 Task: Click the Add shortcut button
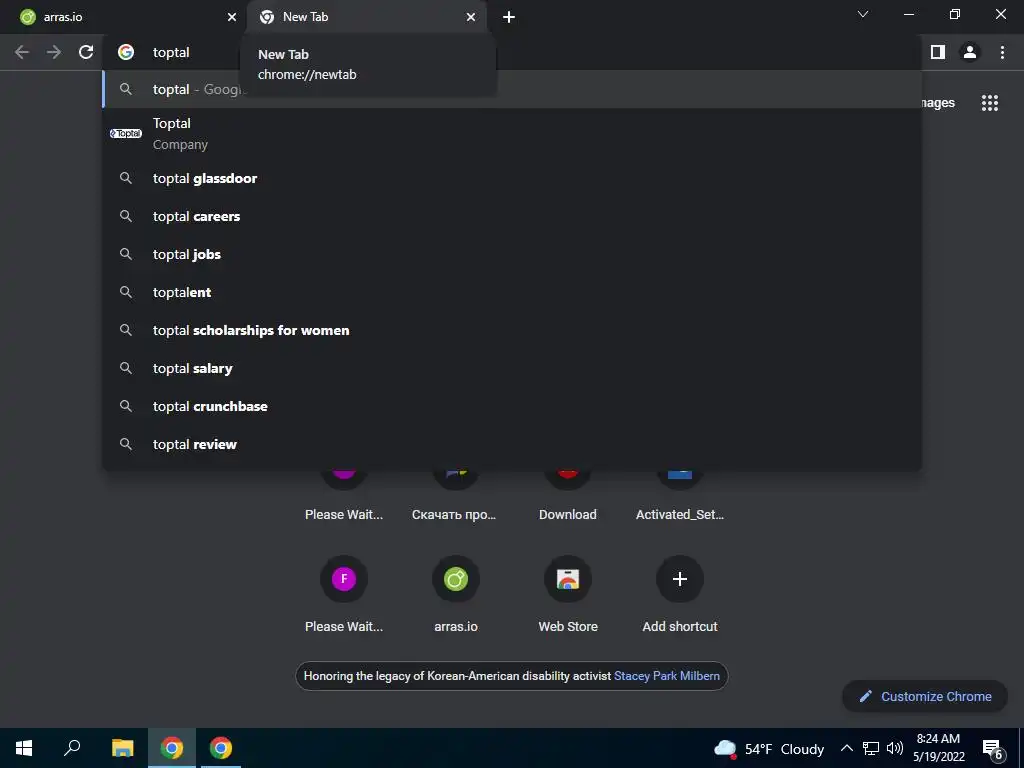680,595
